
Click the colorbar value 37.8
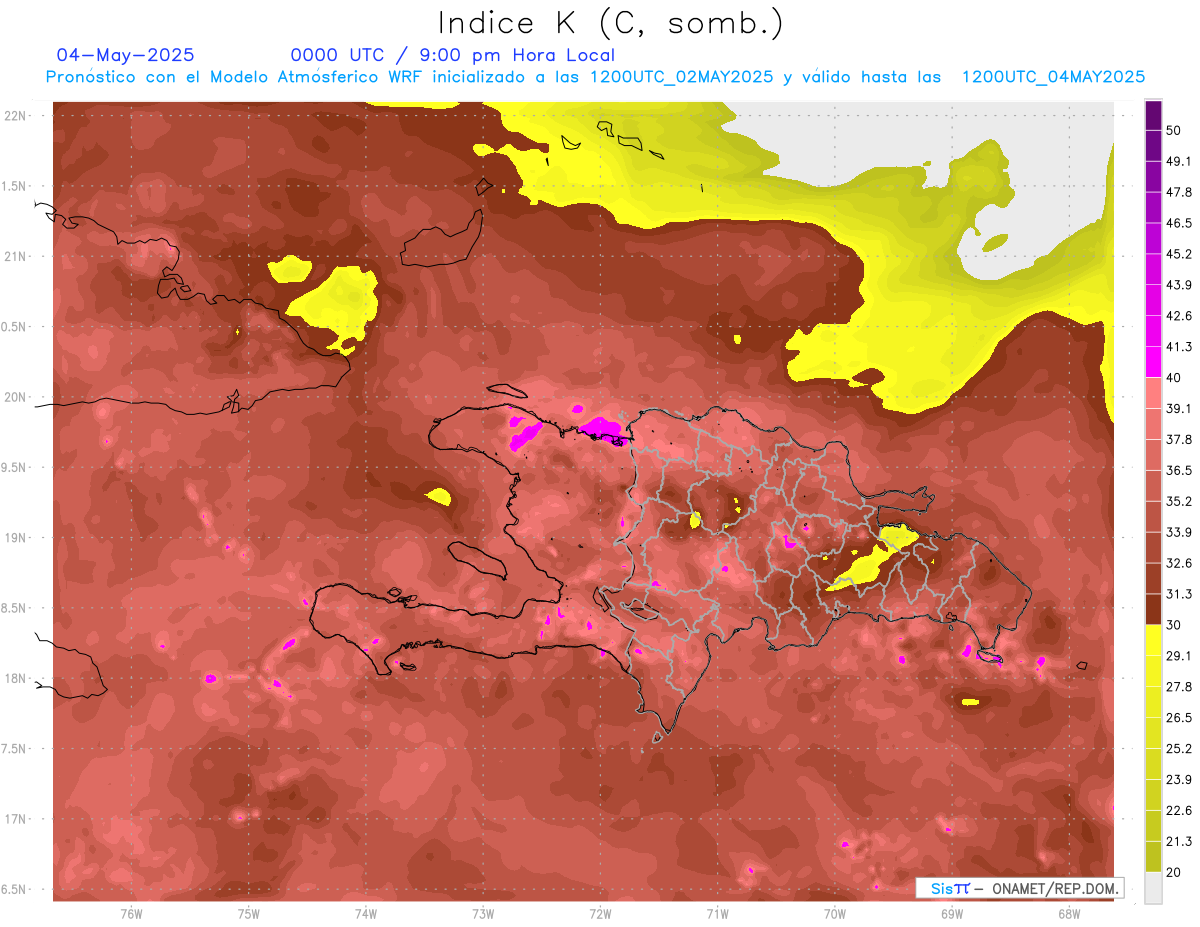click(1179, 439)
